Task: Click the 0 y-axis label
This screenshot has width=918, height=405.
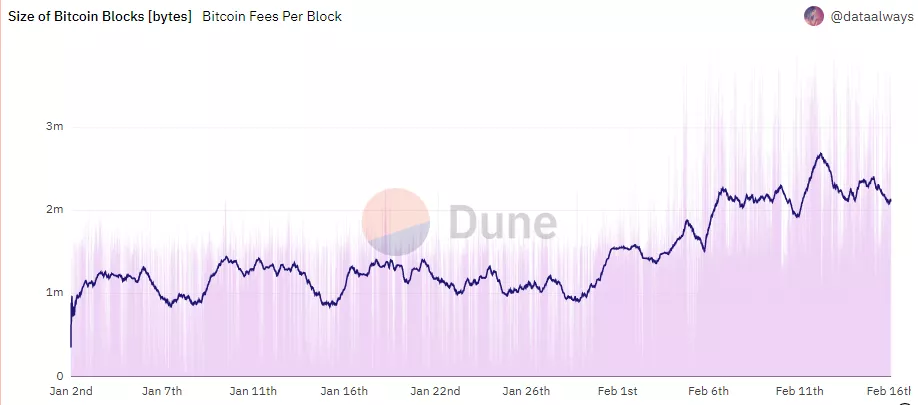Action: click(x=60, y=375)
